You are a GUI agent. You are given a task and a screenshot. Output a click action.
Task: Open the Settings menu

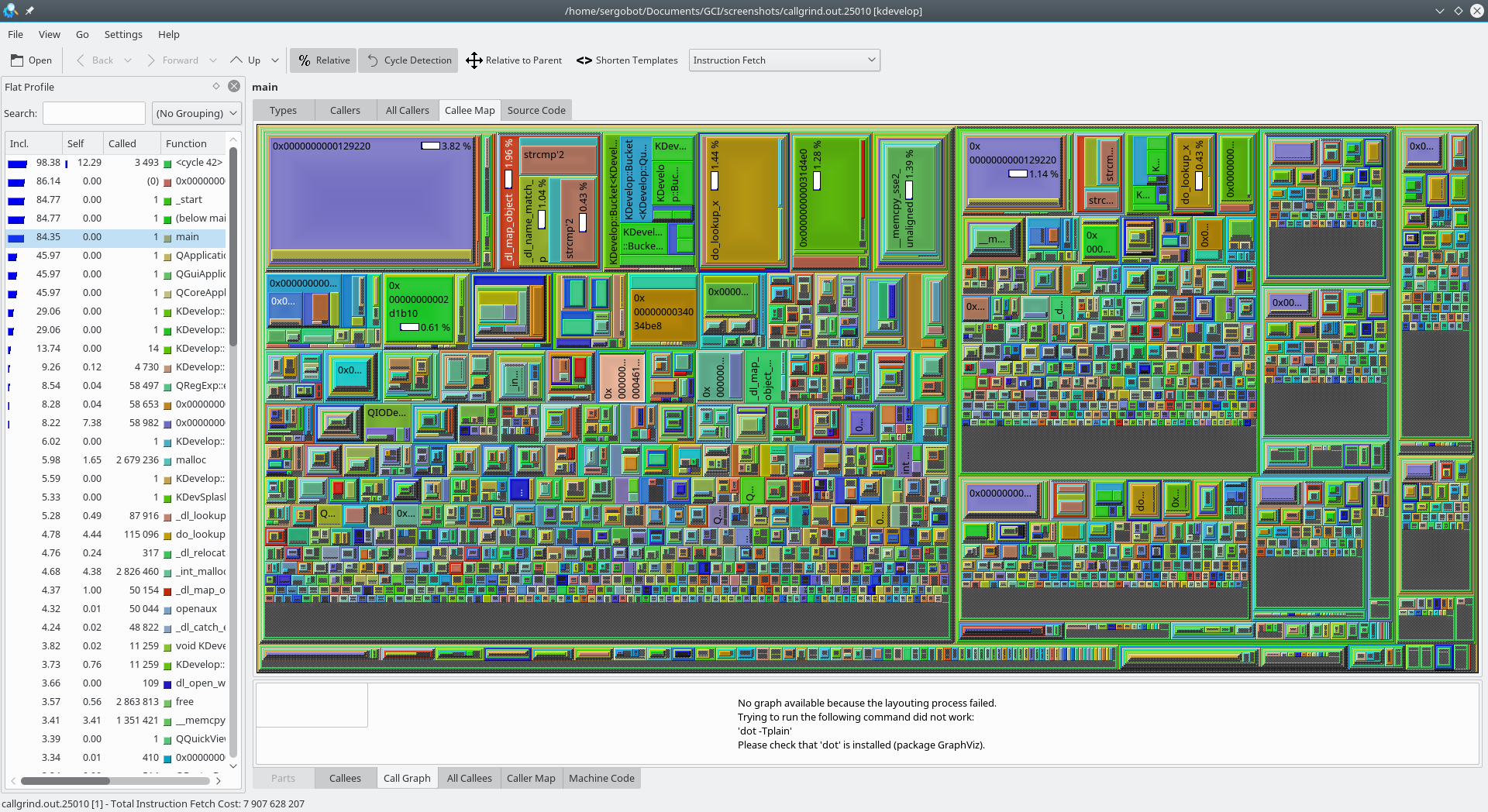pos(123,34)
